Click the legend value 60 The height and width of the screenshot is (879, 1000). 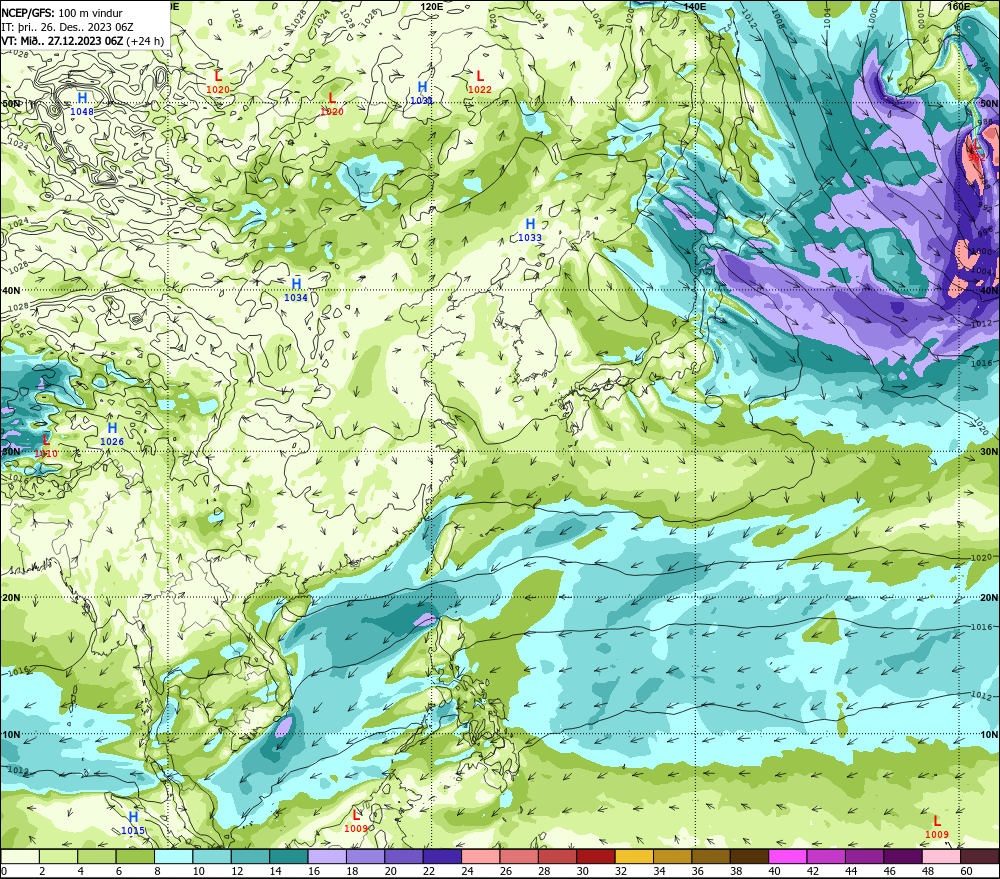click(966, 871)
